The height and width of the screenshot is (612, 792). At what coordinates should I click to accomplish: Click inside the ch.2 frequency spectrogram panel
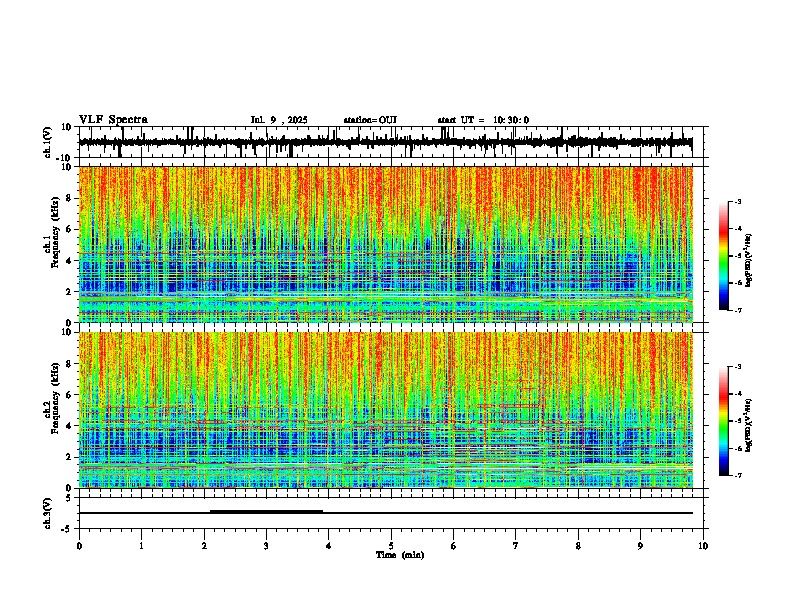[x=385, y=410]
